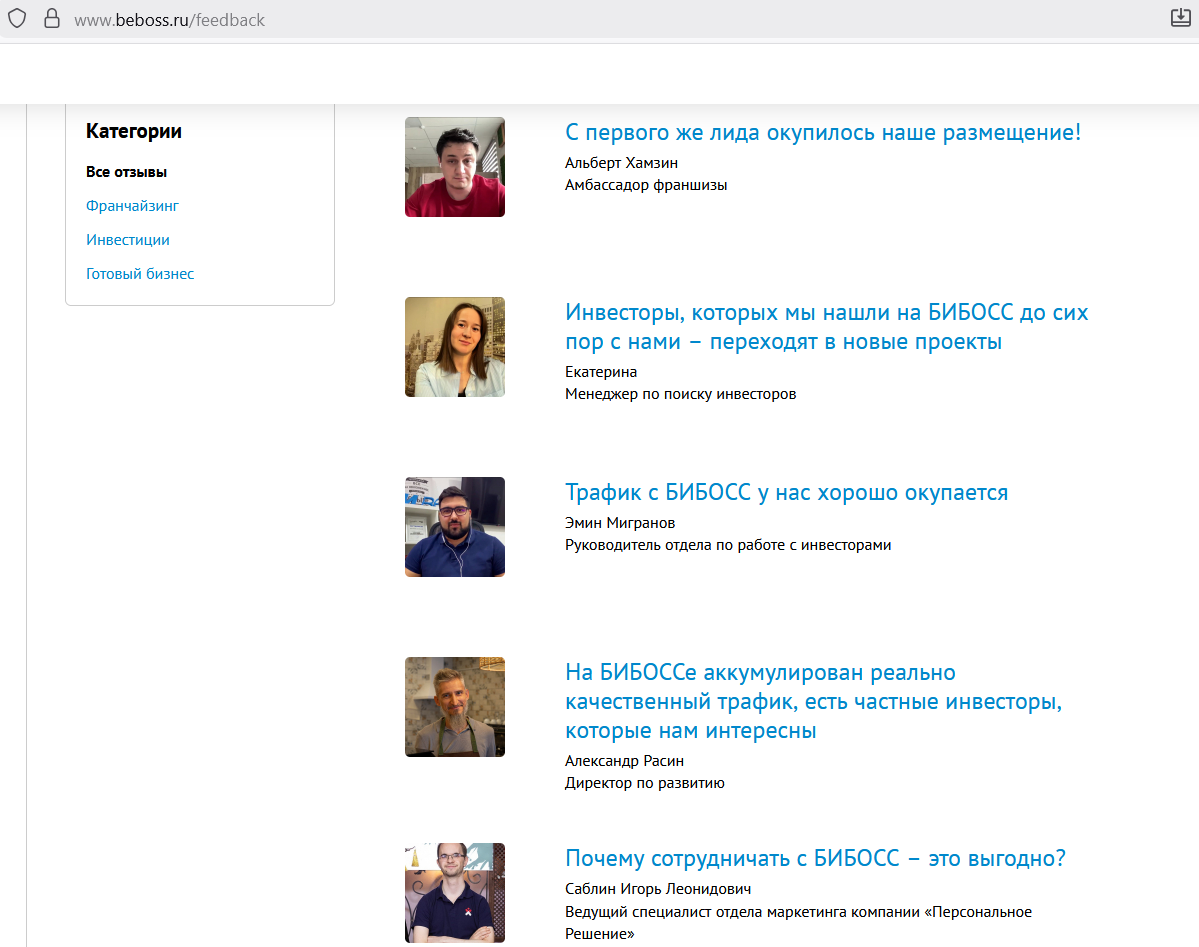Open review 'С первого же лида окупилось наше размещение!'
Image resolution: width=1199 pixels, height=947 pixels.
(822, 132)
